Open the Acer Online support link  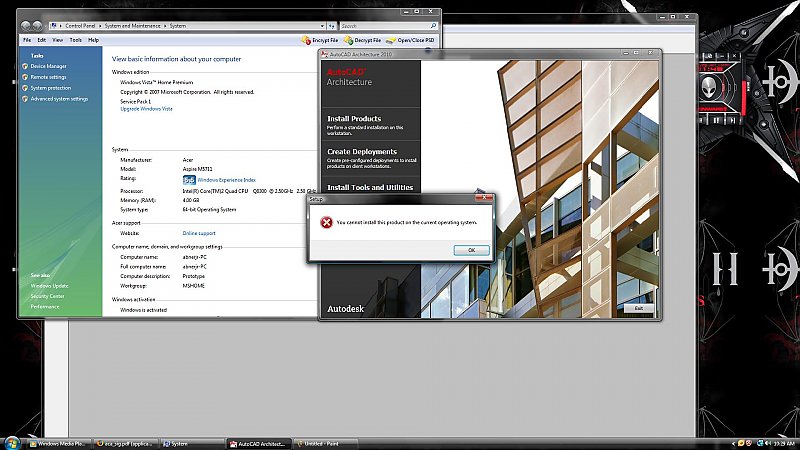tap(199, 233)
